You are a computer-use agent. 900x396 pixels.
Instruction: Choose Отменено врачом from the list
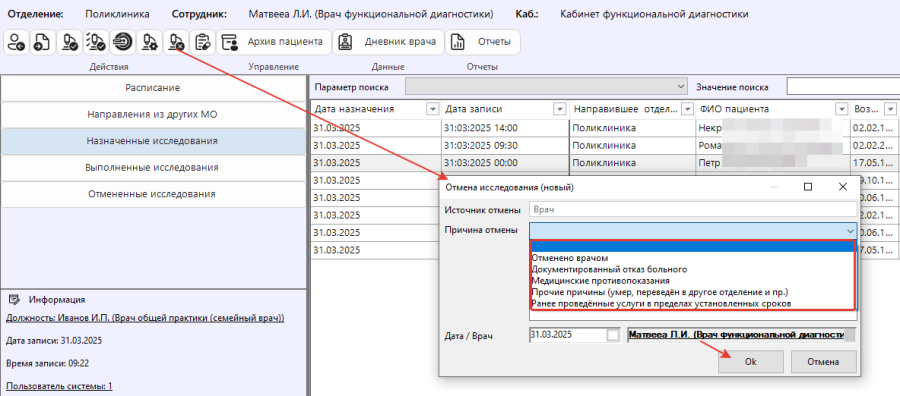[x=570, y=259]
